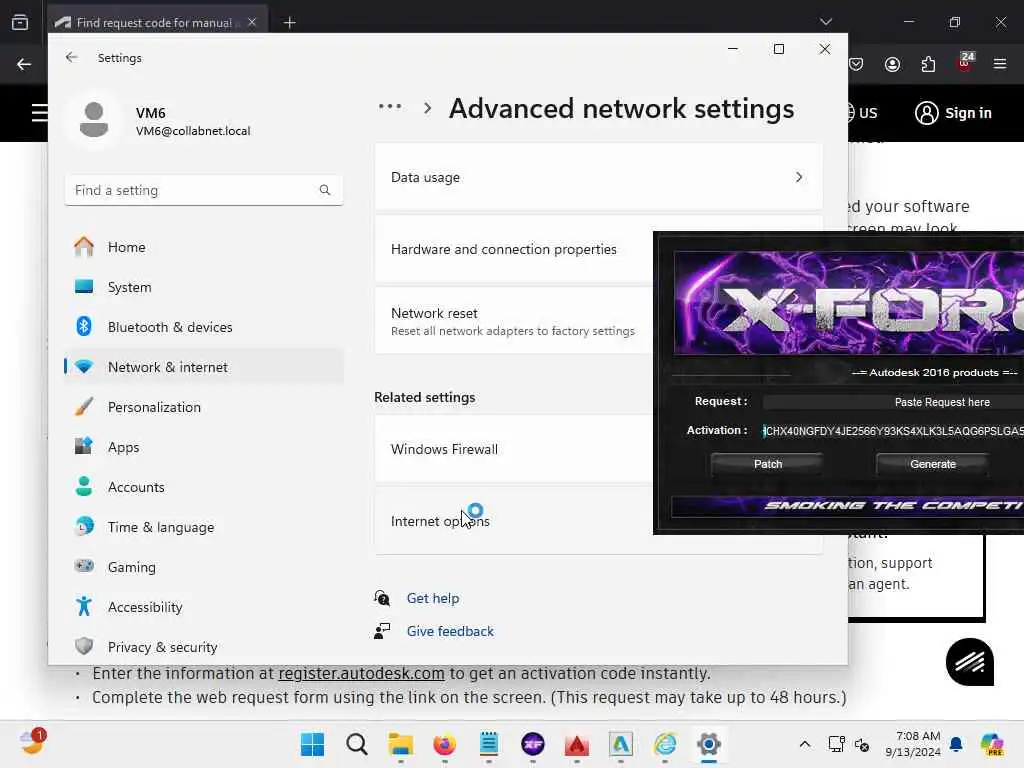
Task: Click Sign in on Autodesk page
Action: 953,113
